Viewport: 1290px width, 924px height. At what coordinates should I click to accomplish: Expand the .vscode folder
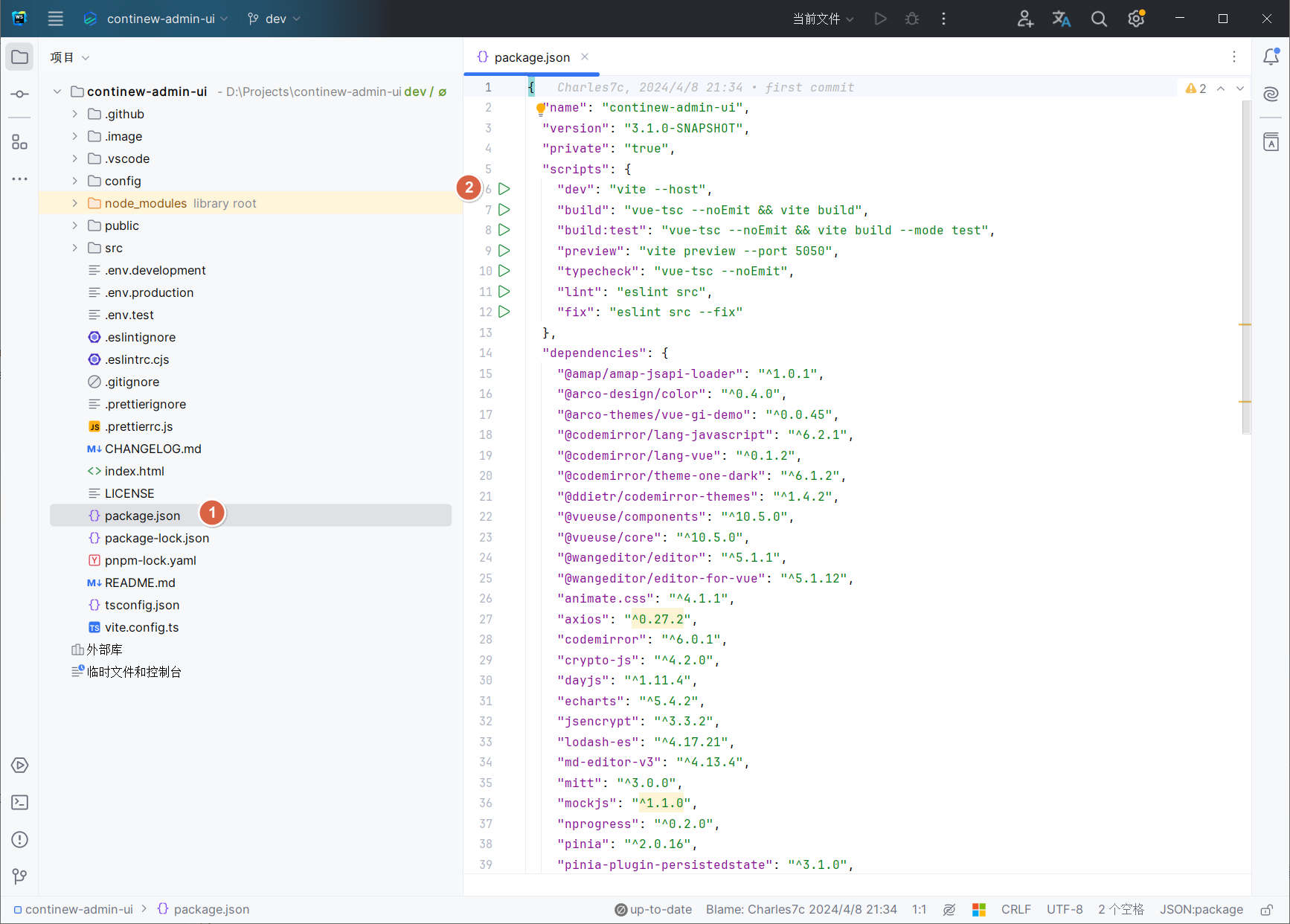(x=75, y=158)
